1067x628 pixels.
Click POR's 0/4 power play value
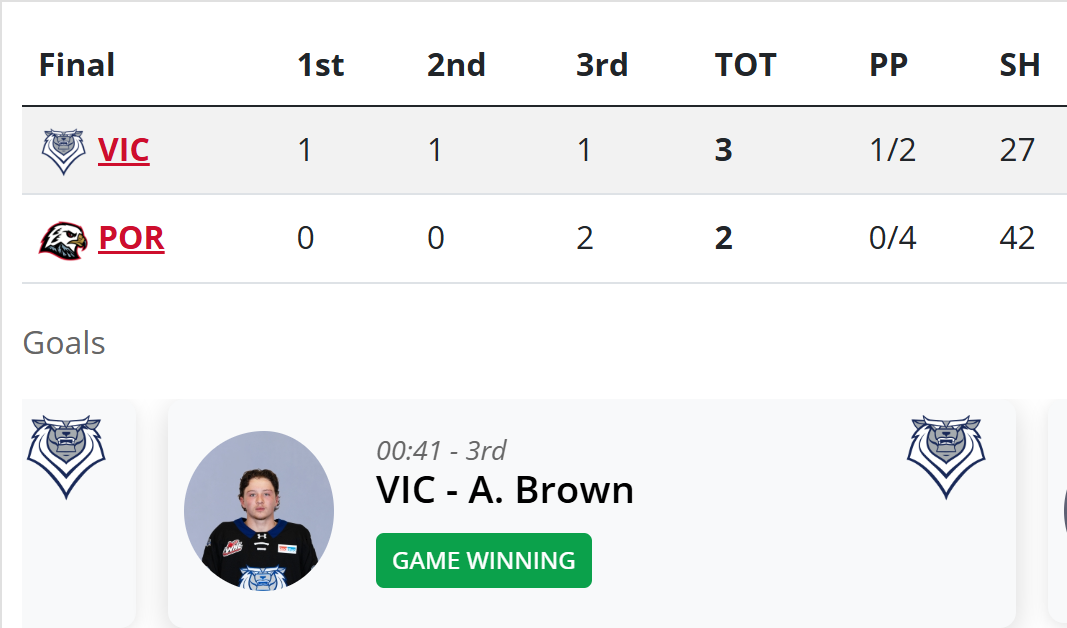893,240
